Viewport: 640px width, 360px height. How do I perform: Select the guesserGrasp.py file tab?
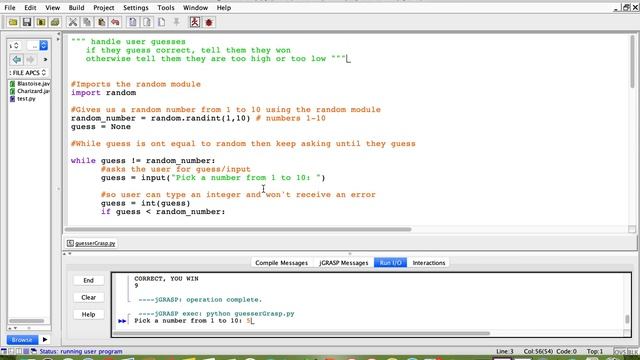[91, 243]
